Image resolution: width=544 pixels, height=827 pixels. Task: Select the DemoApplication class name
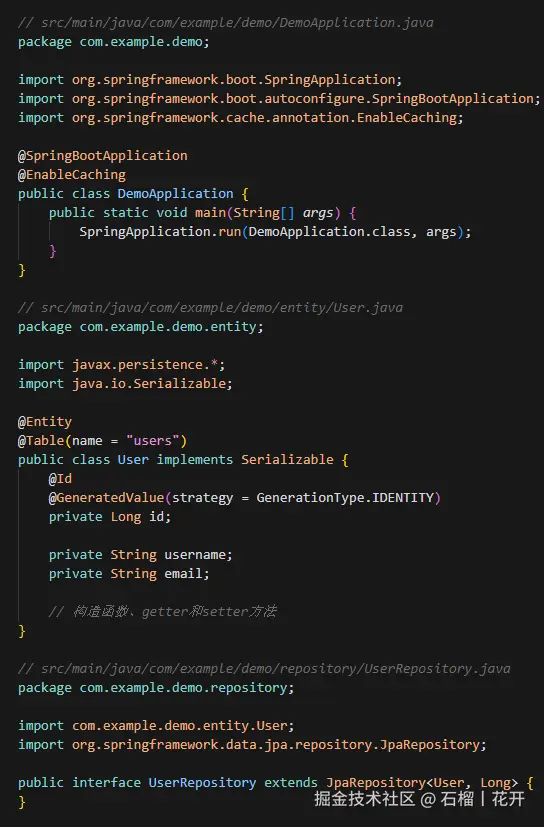point(175,194)
